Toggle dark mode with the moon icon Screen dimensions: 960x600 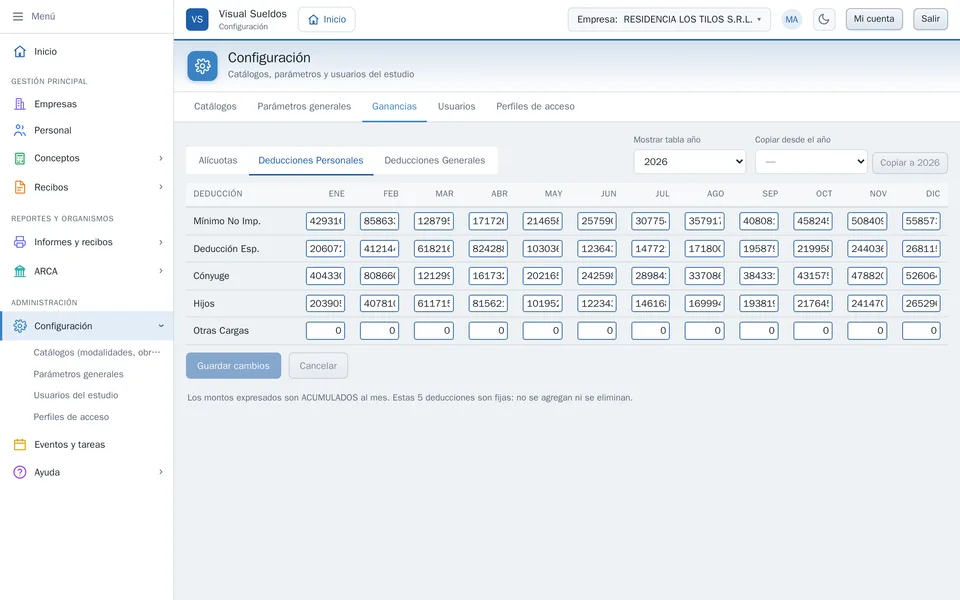point(824,20)
